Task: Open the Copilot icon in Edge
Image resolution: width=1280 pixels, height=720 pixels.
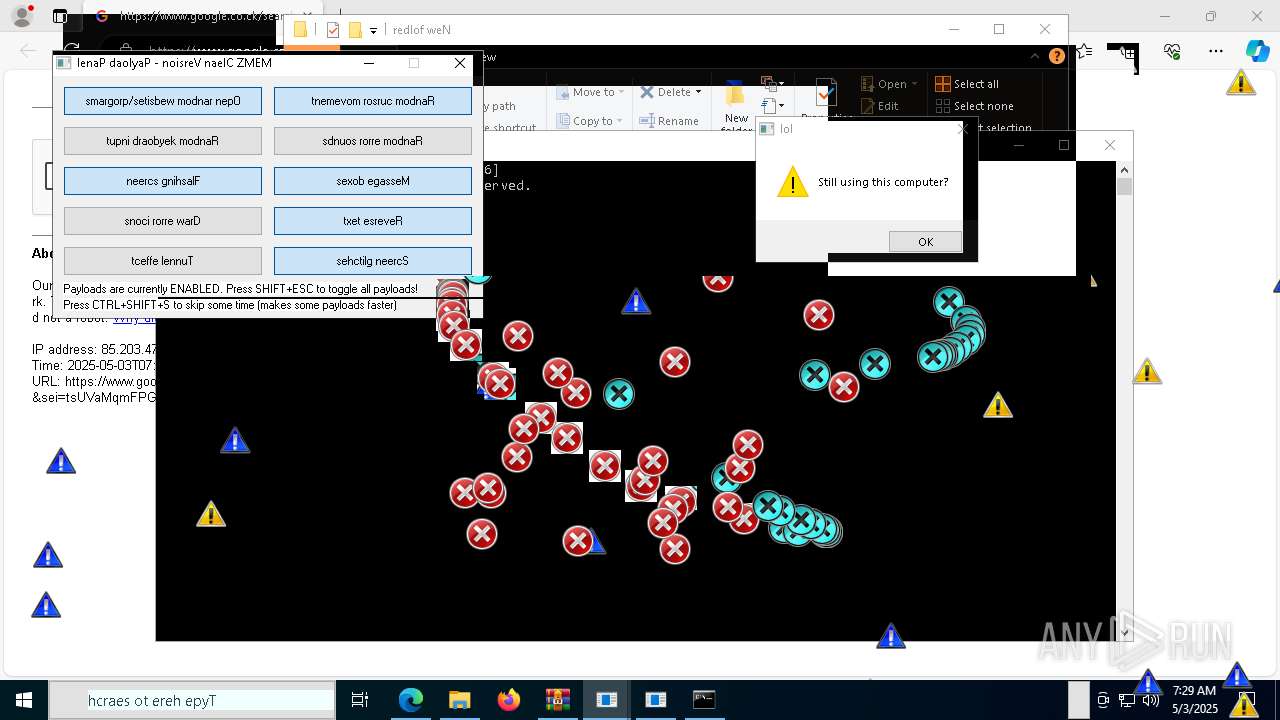Action: 1257,51
